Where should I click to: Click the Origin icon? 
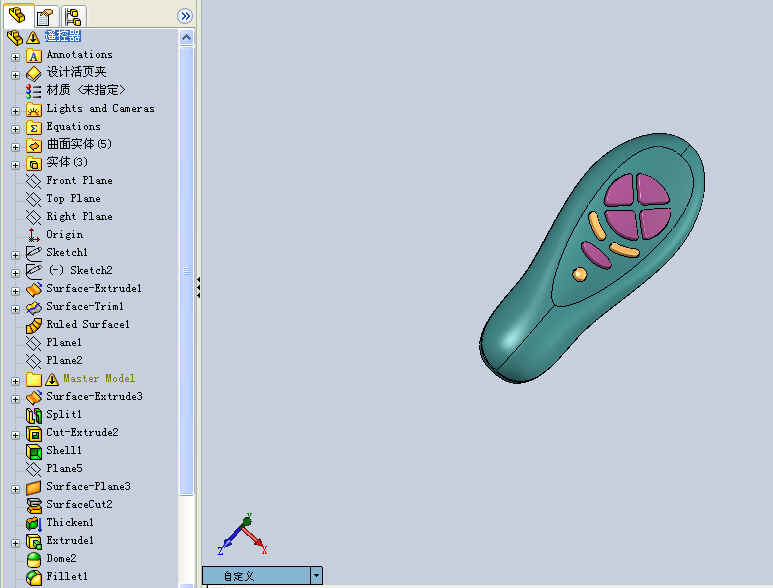coord(34,235)
